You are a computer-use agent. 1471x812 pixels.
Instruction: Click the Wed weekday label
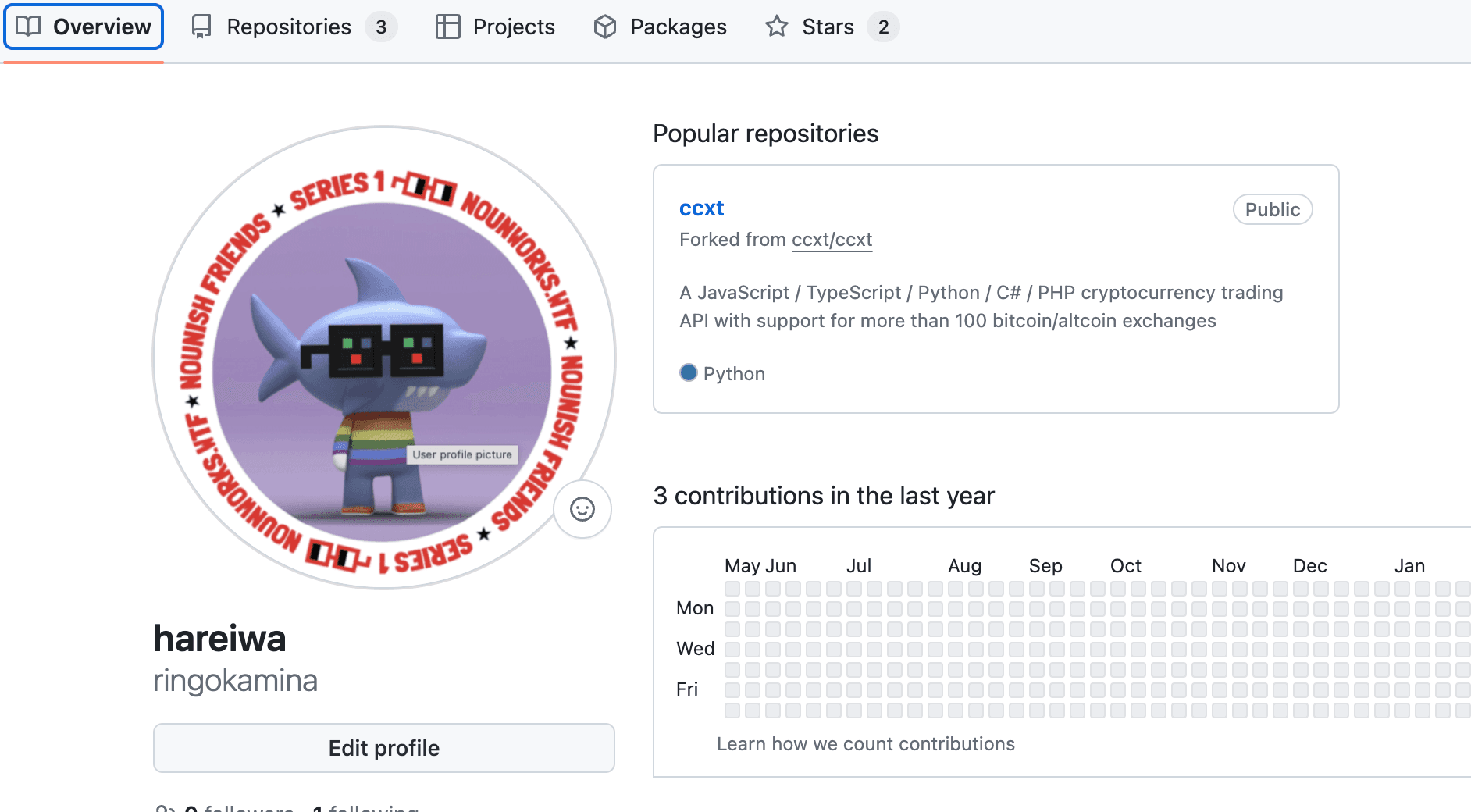695,649
